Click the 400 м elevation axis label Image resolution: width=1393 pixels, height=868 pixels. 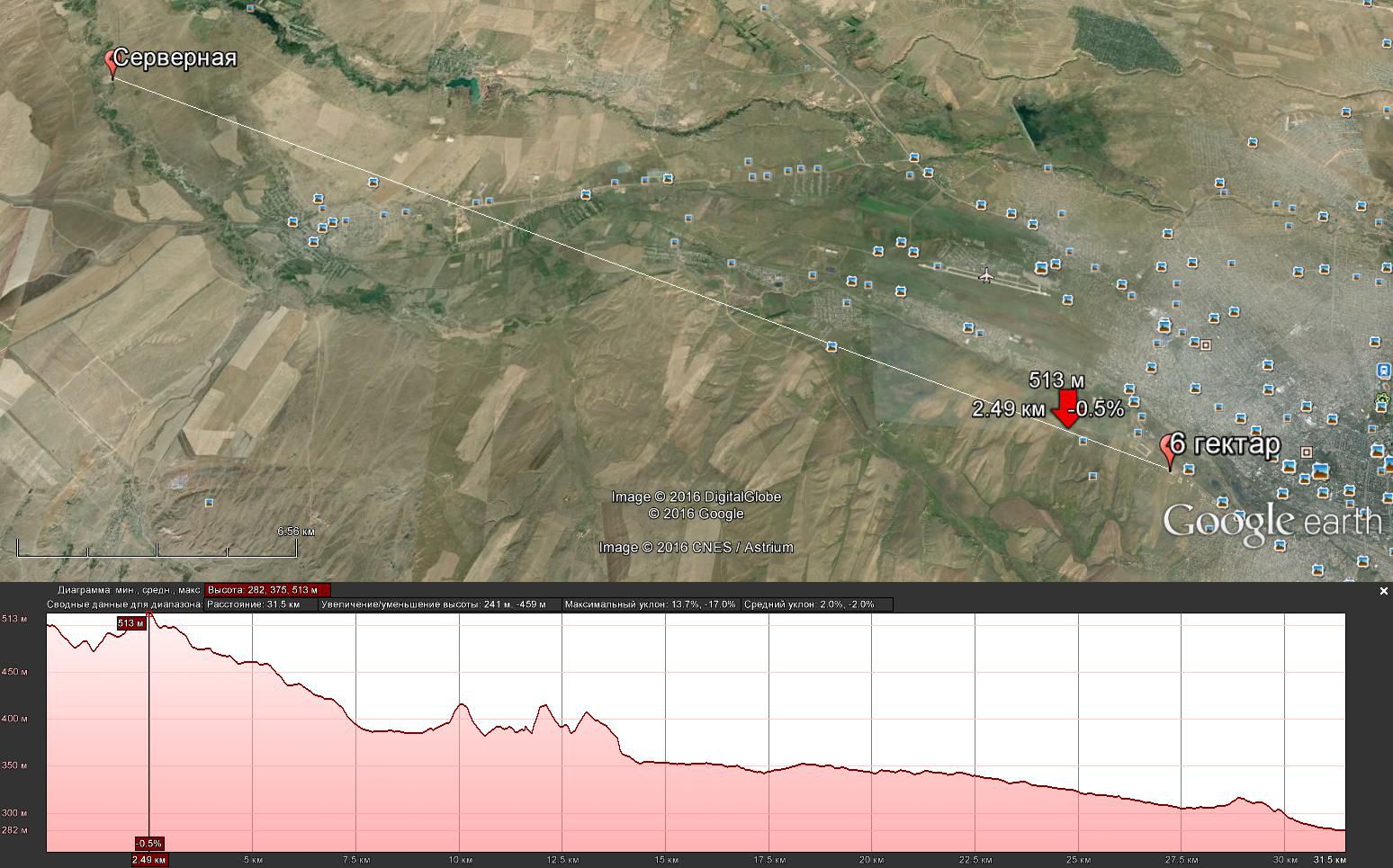[x=14, y=719]
